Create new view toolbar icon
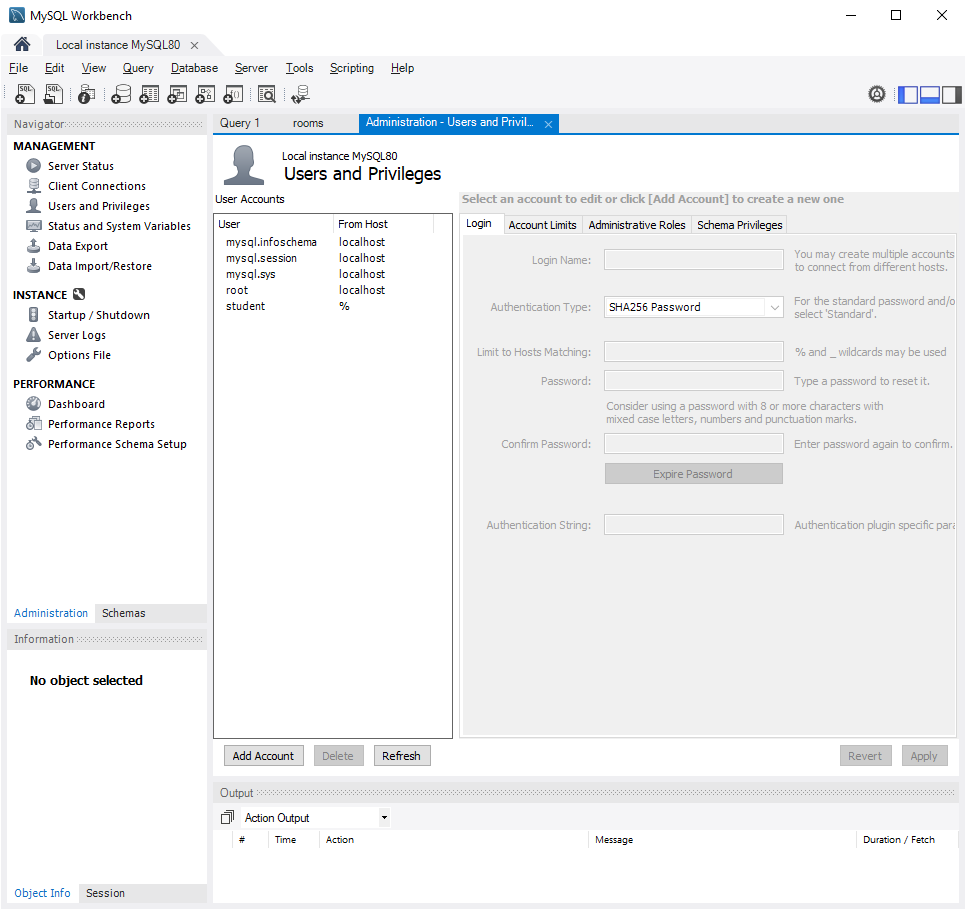 [177, 94]
